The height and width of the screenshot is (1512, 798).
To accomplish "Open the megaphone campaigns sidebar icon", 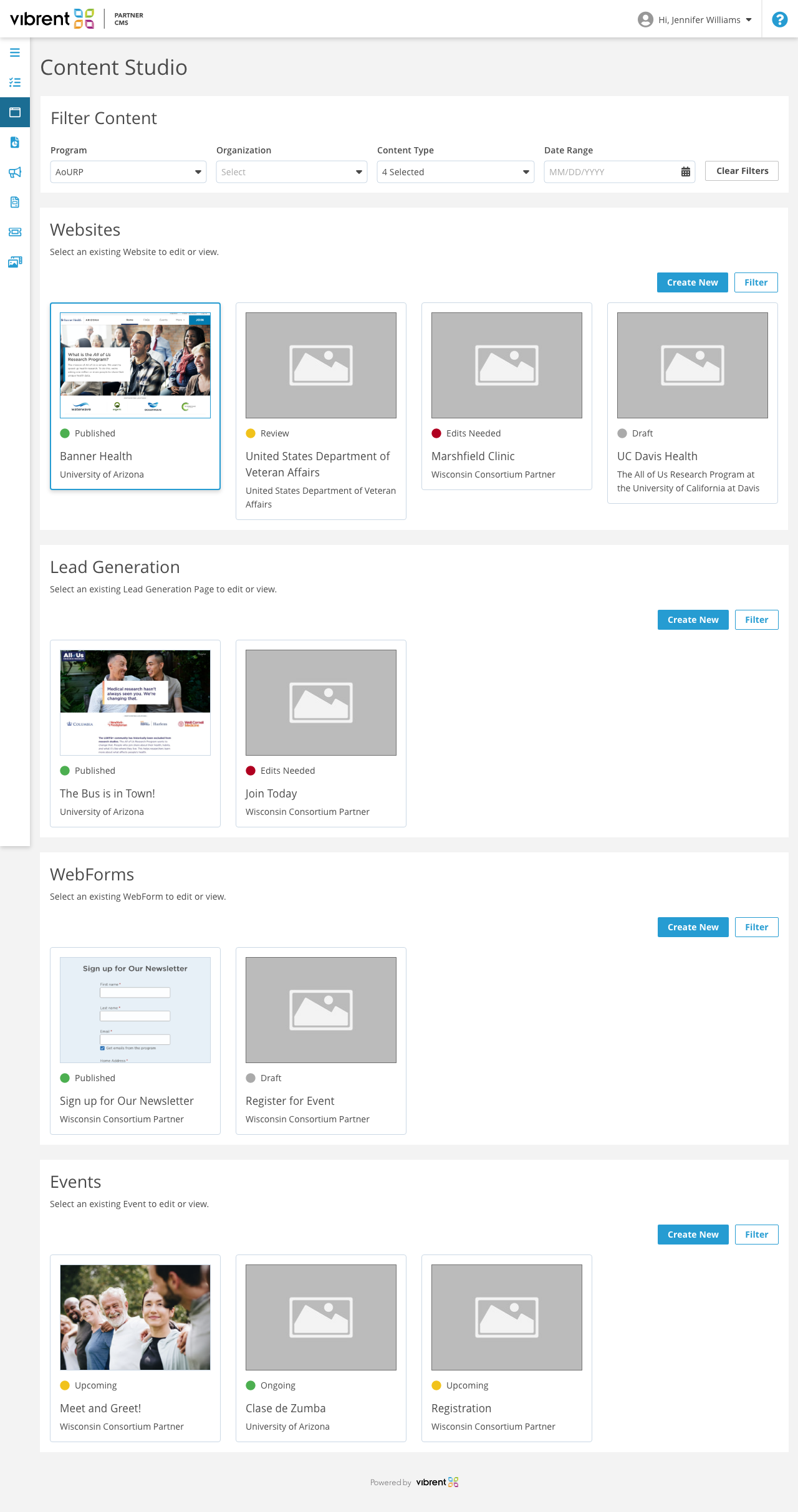I will click(x=15, y=172).
